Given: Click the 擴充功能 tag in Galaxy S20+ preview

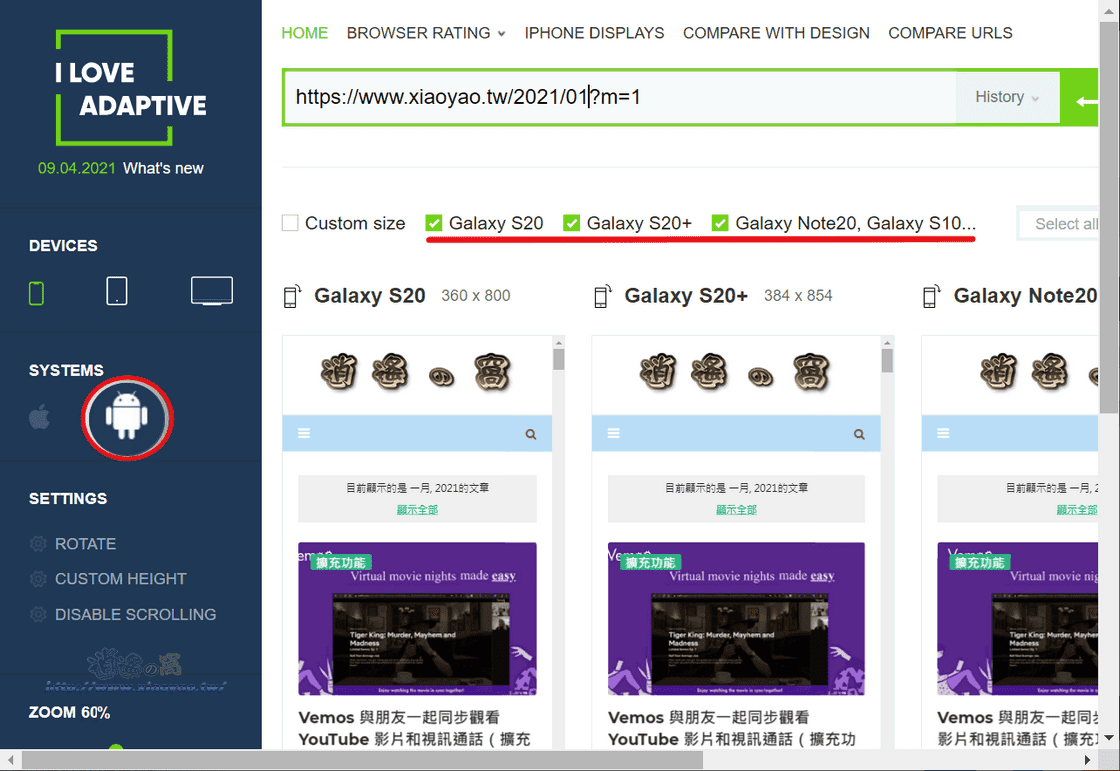Looking at the screenshot, I should click(x=651, y=563).
